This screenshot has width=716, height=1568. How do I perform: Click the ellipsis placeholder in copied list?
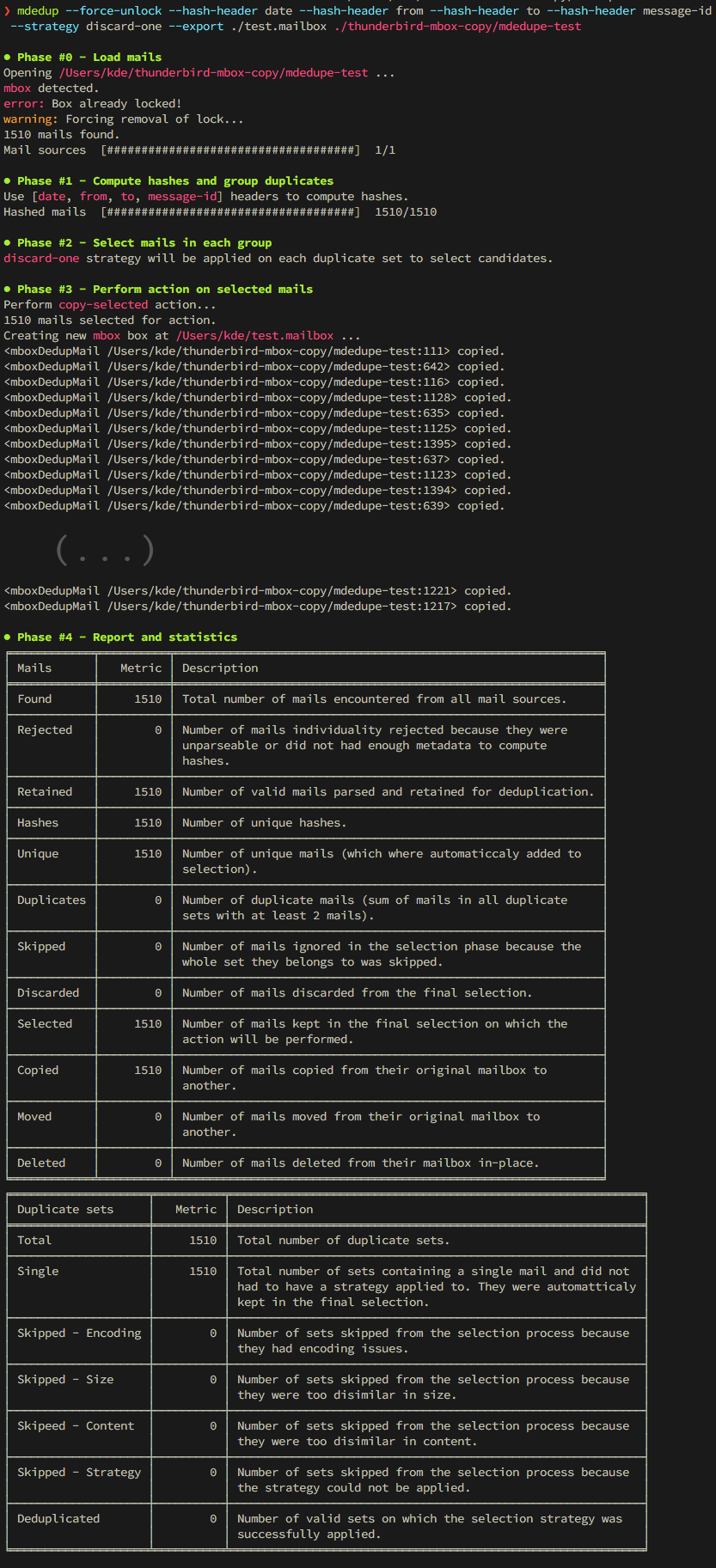point(105,550)
